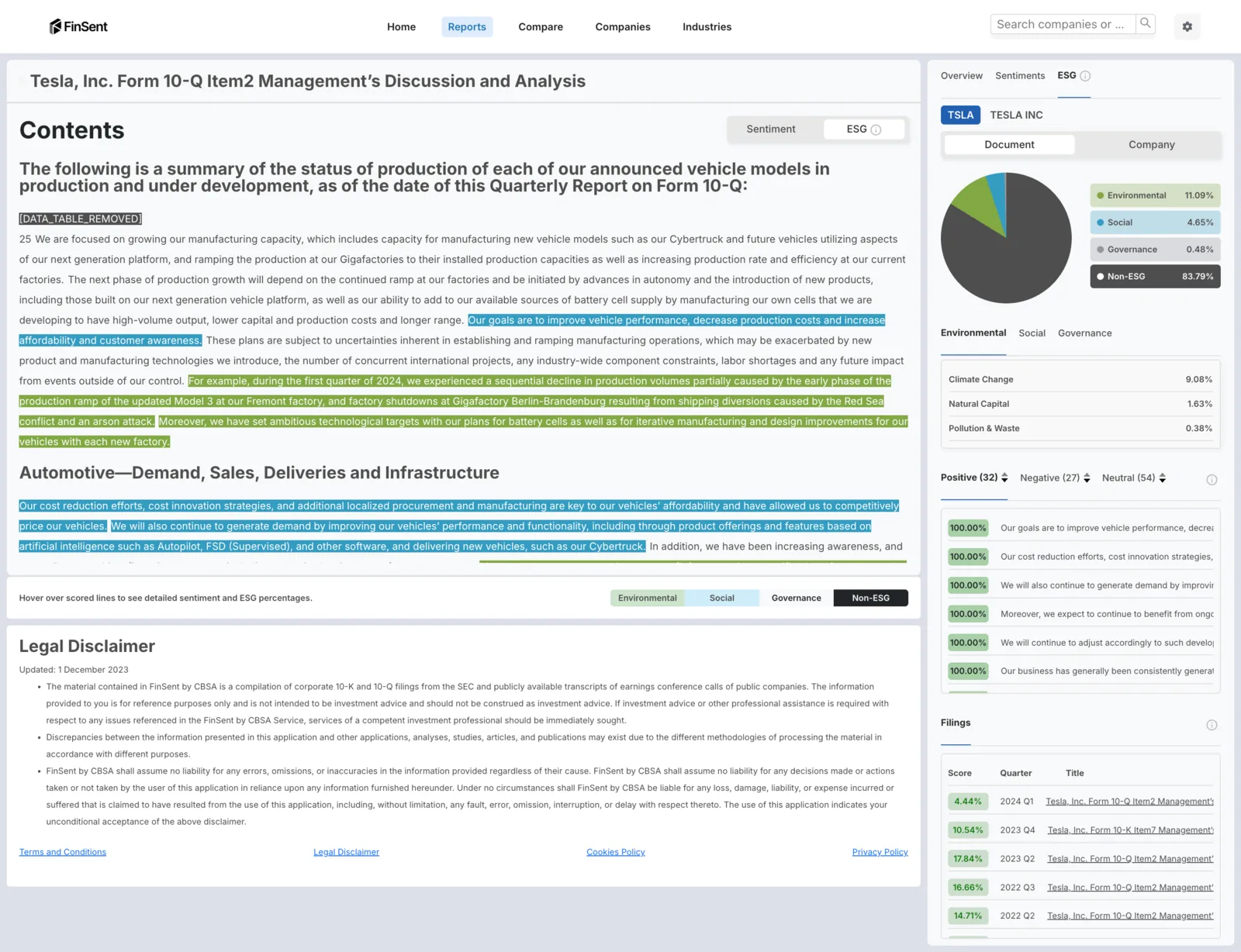Go to Home in navigation
The width and height of the screenshot is (1241, 952).
point(401,27)
